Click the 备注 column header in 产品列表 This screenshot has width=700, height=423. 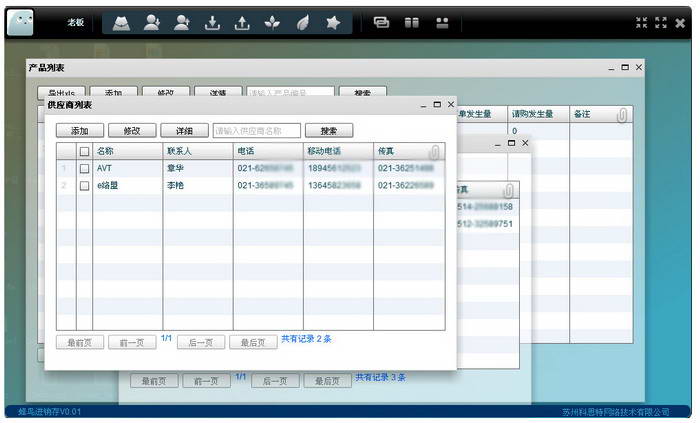point(601,114)
